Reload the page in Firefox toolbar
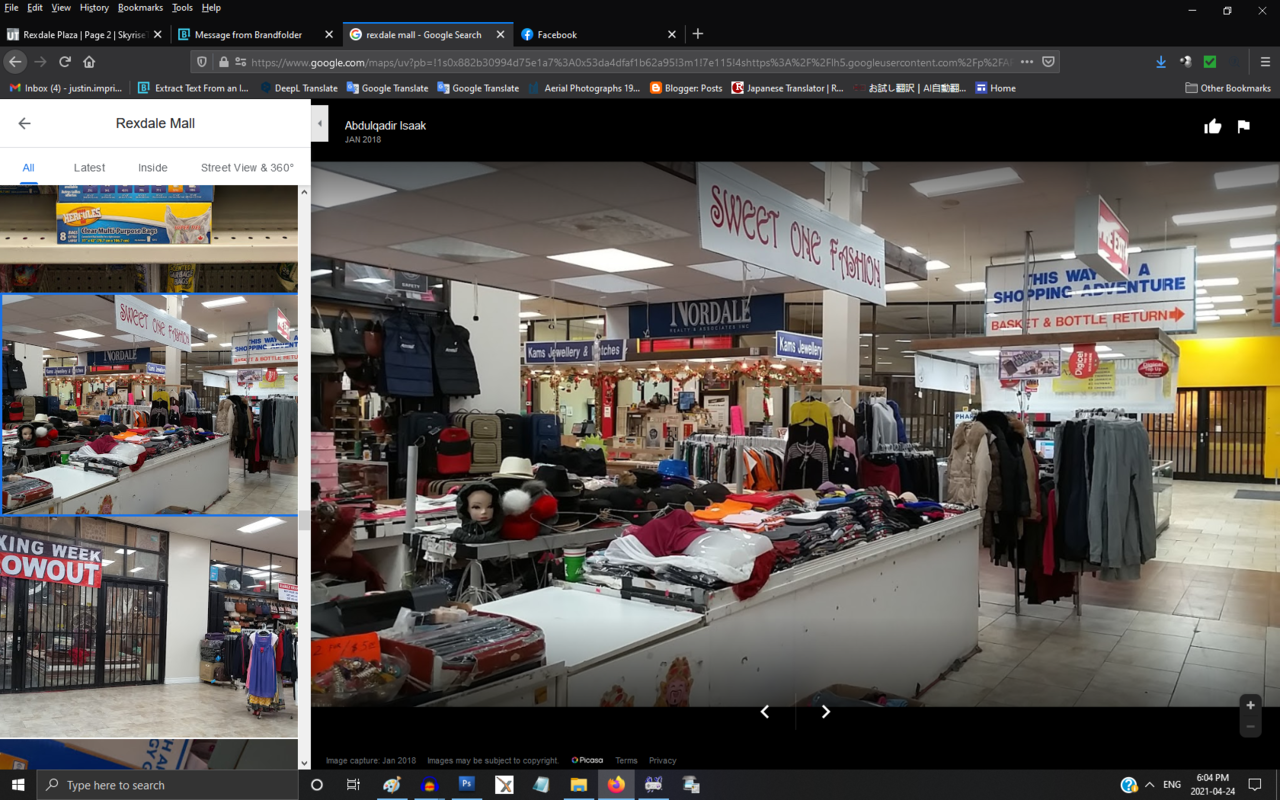Screen dimensions: 1280x800 pyautogui.click(x=65, y=62)
